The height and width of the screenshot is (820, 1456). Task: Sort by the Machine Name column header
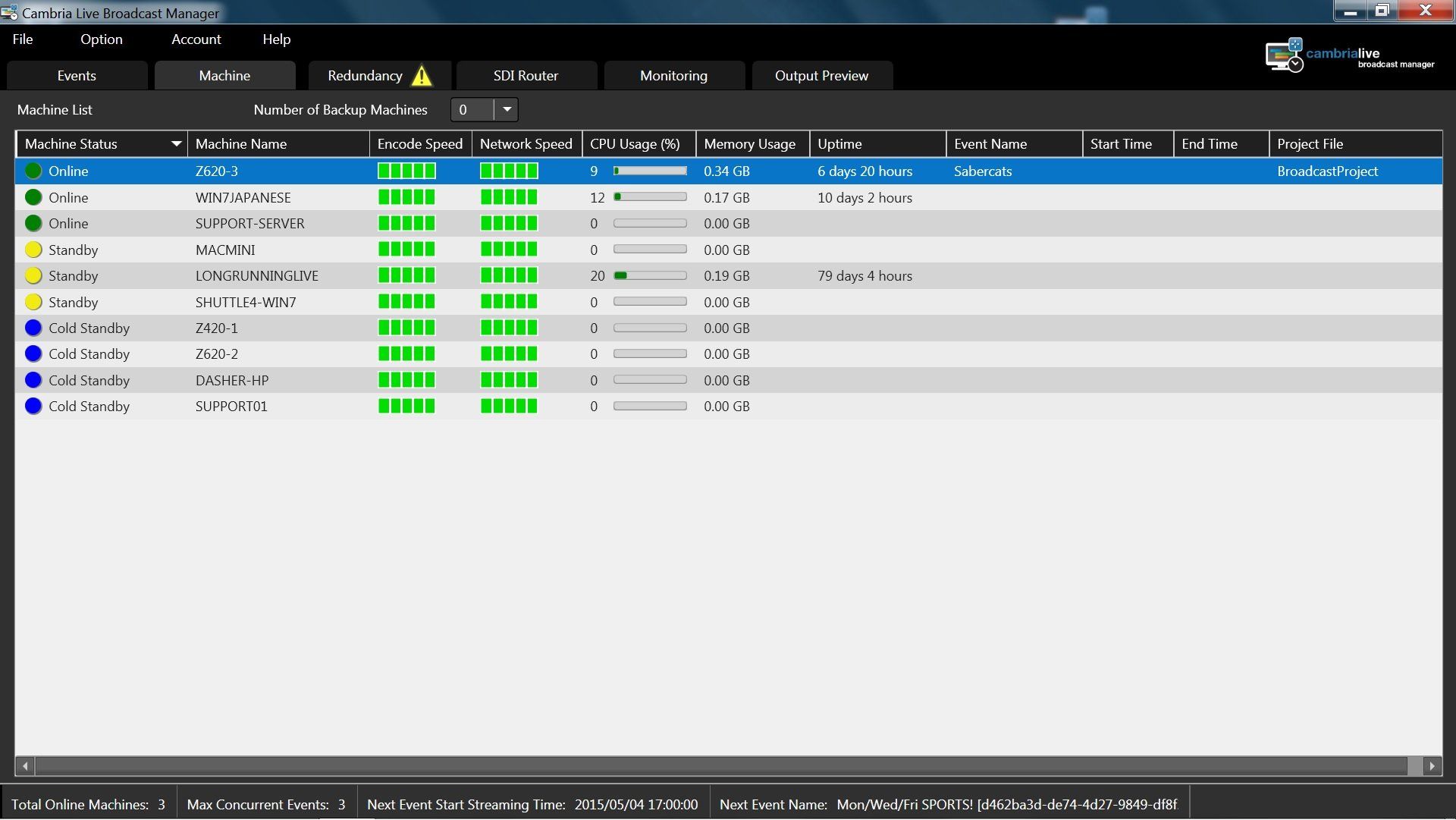[241, 144]
